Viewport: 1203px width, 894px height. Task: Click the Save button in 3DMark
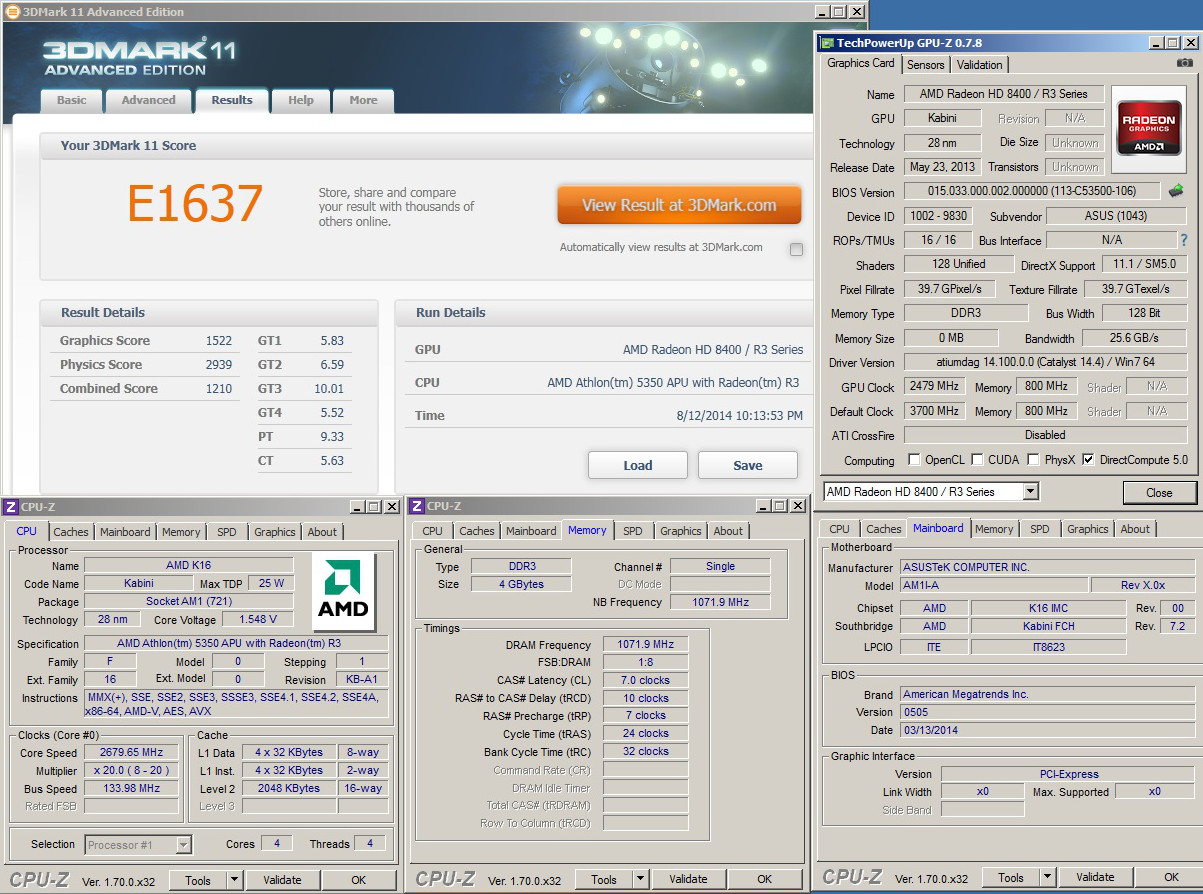748,465
